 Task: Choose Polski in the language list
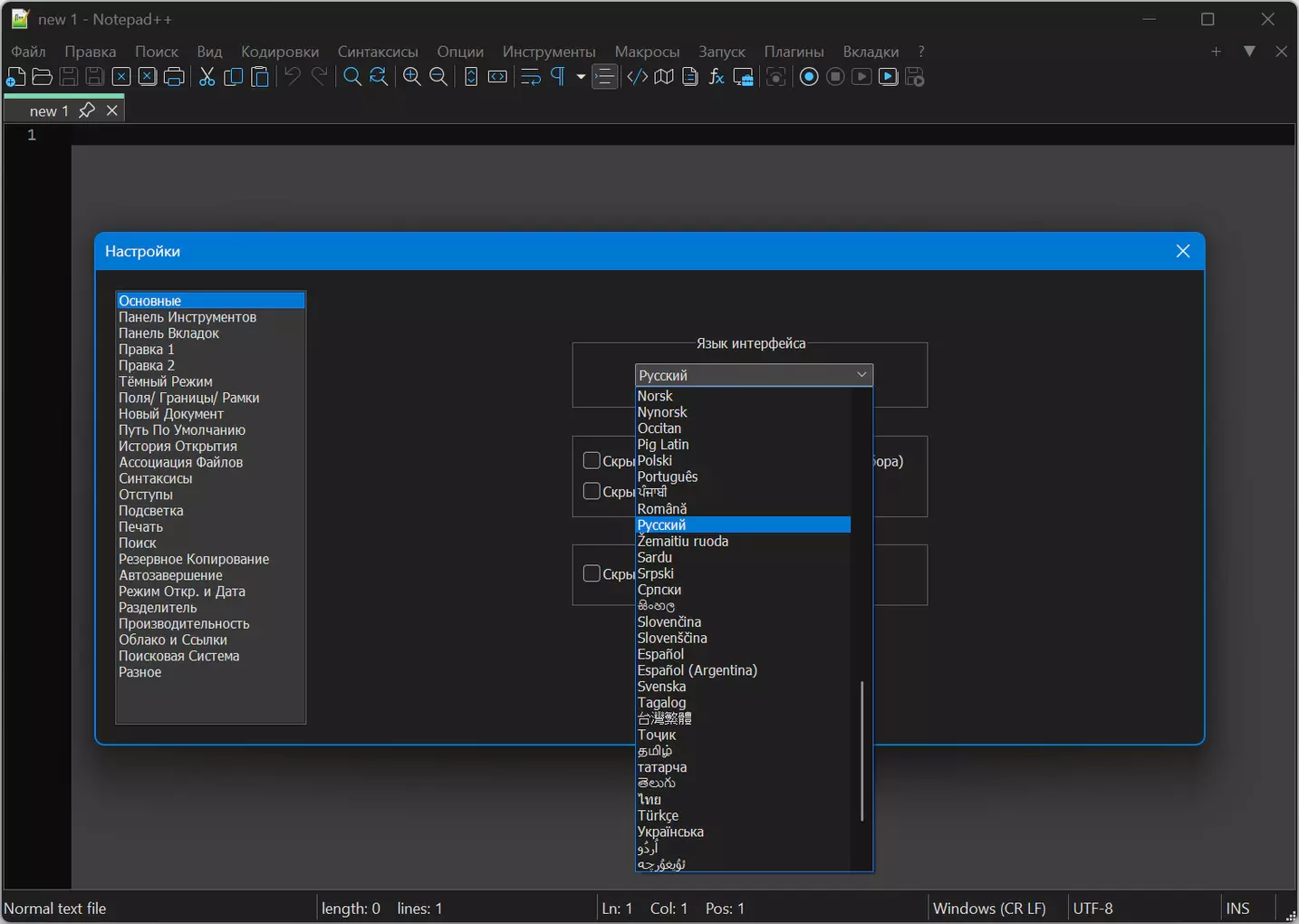coord(743,460)
